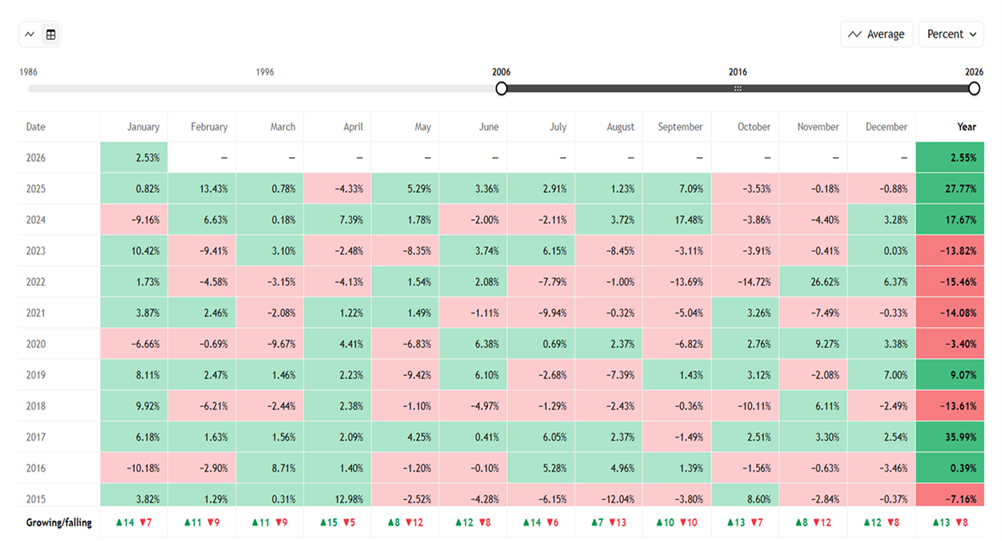This screenshot has width=1002, height=541.
Task: Click the 2017 yearly total of 35.99%
Action: (x=949, y=437)
